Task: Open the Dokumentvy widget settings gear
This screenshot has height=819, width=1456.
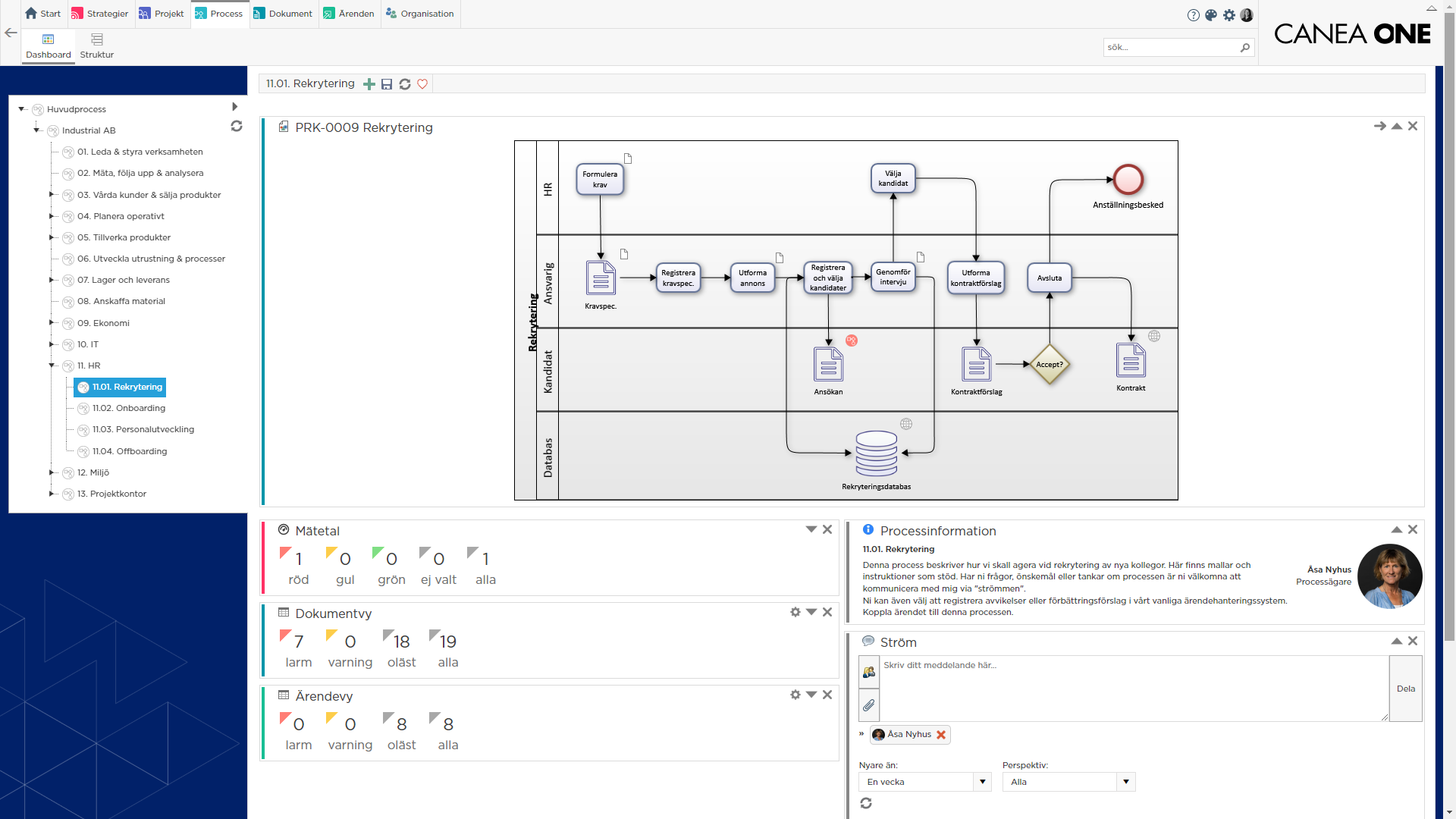Action: pos(795,612)
